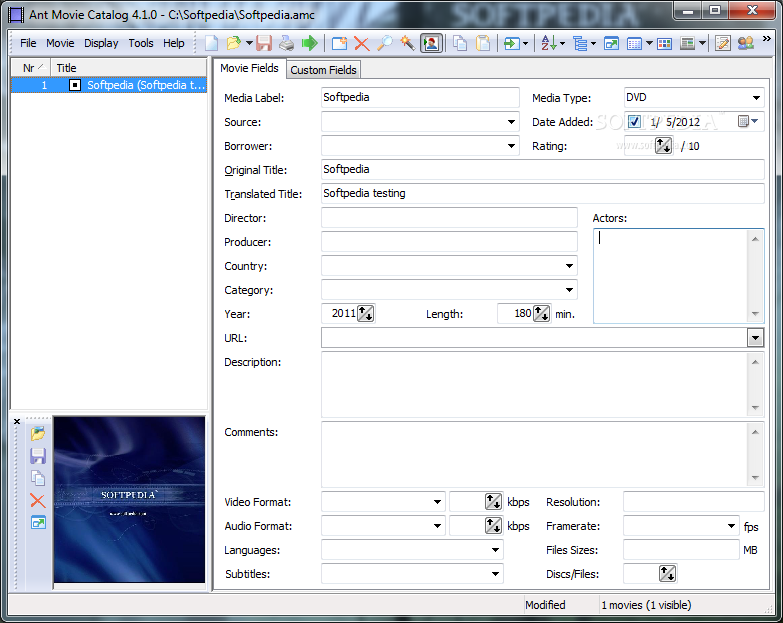Click the A-Z sort icon
The height and width of the screenshot is (623, 783).
(549, 43)
